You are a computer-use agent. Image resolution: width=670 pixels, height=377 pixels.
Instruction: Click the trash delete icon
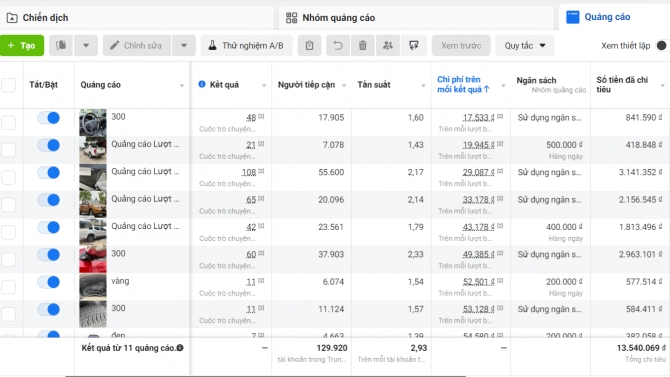click(x=363, y=45)
